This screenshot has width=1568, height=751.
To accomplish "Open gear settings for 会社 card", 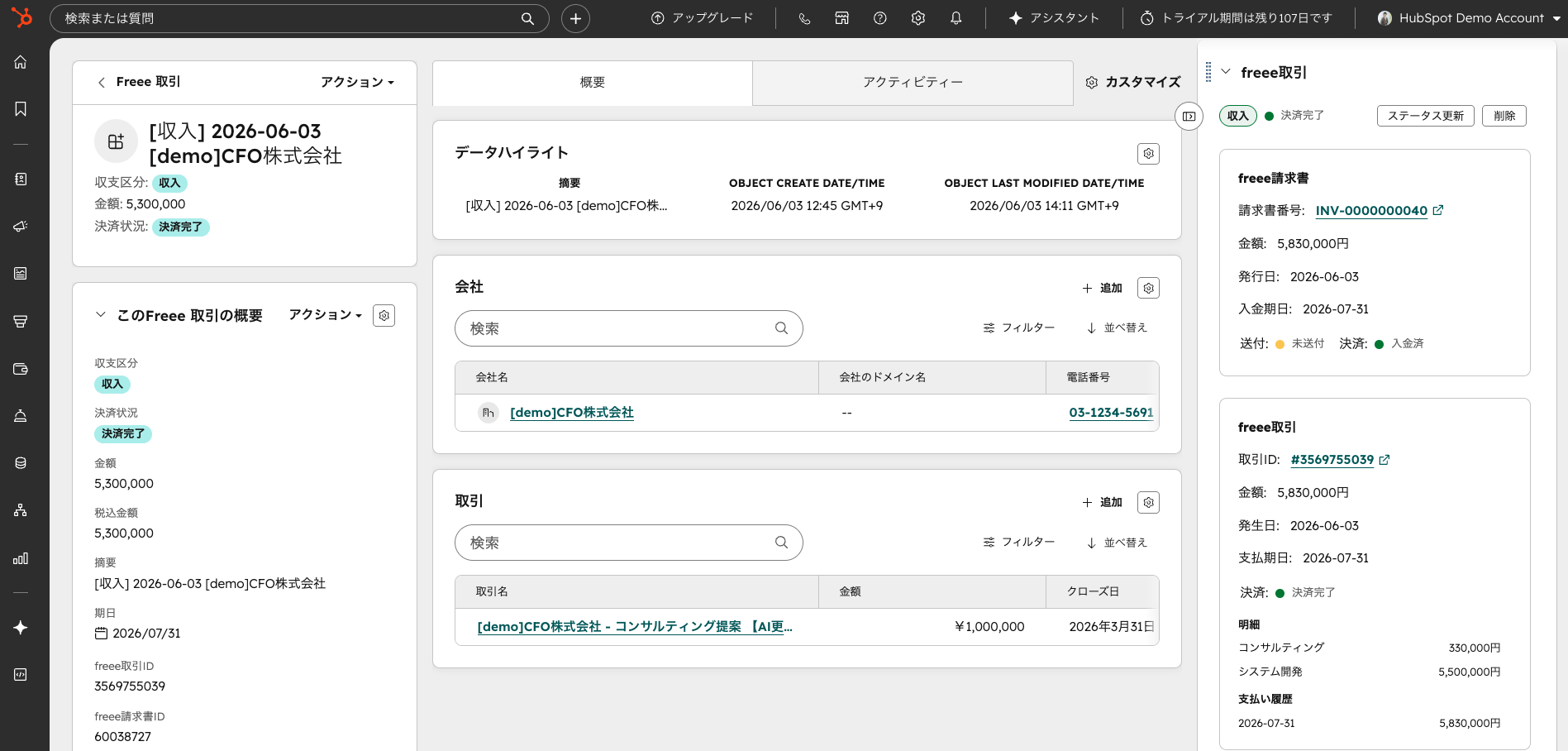I will pyautogui.click(x=1148, y=288).
